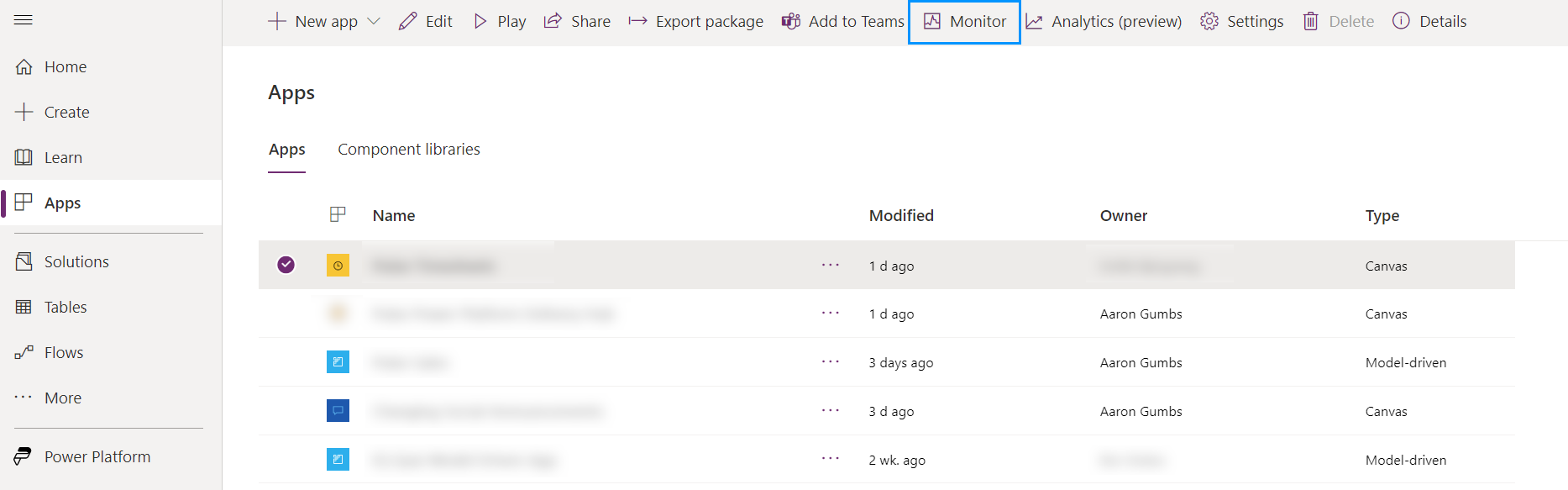Image resolution: width=1568 pixels, height=490 pixels.
Task: Click the Edit command in the toolbar
Action: [425, 21]
